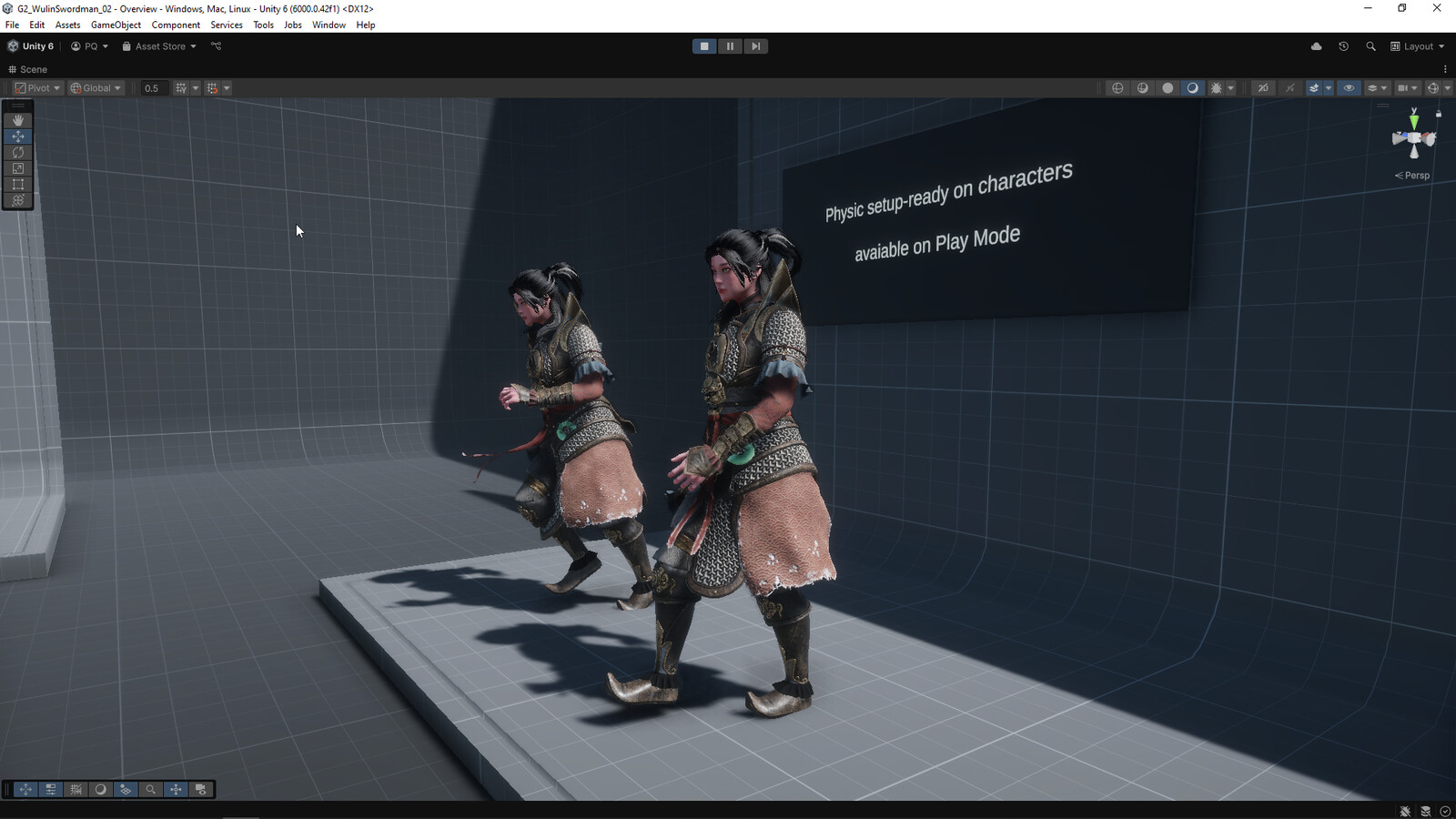
Task: Open the Pivot handle position dropdown
Action: (x=37, y=88)
